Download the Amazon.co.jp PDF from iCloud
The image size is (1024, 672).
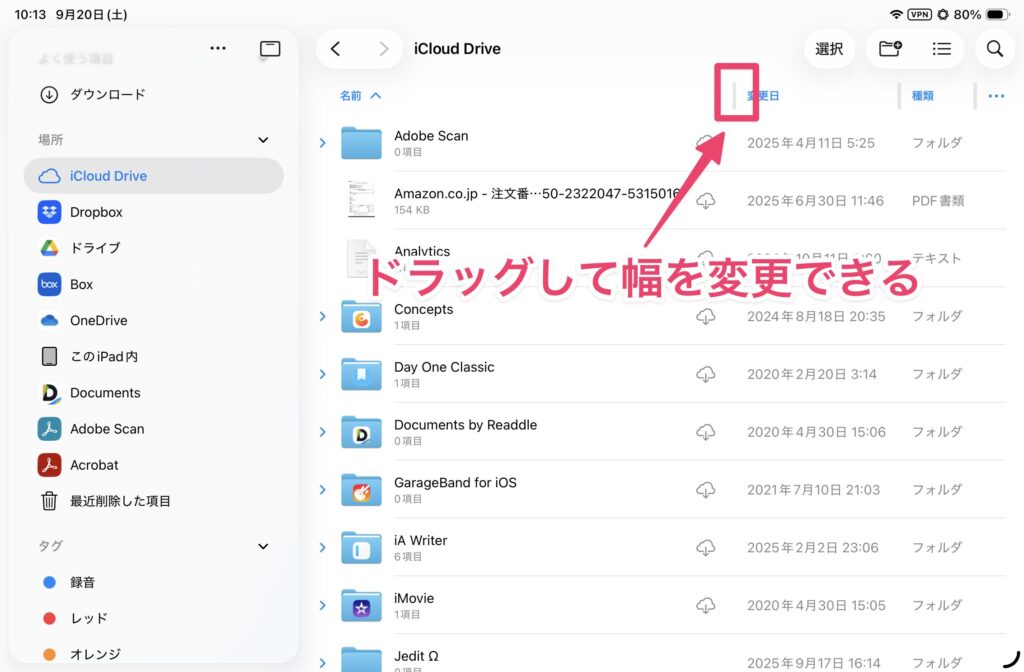point(705,201)
